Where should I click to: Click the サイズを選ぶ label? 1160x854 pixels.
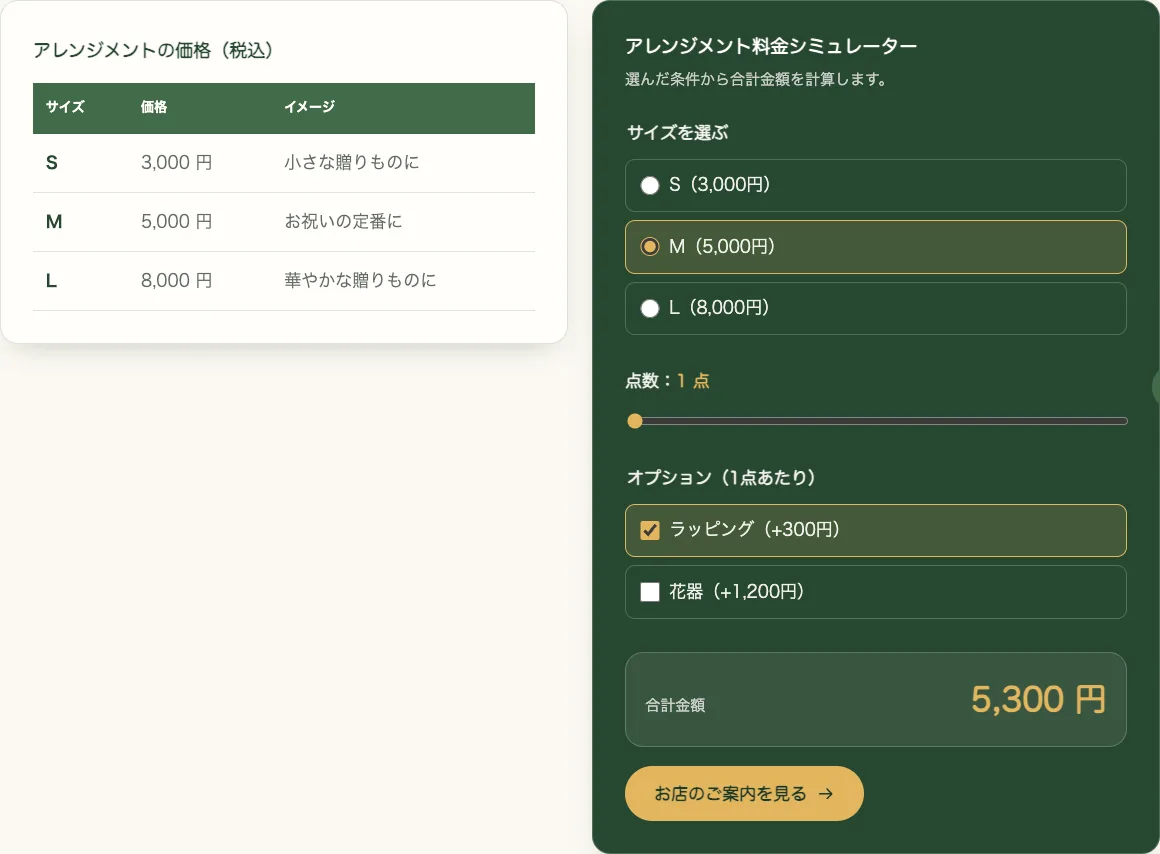[678, 132]
